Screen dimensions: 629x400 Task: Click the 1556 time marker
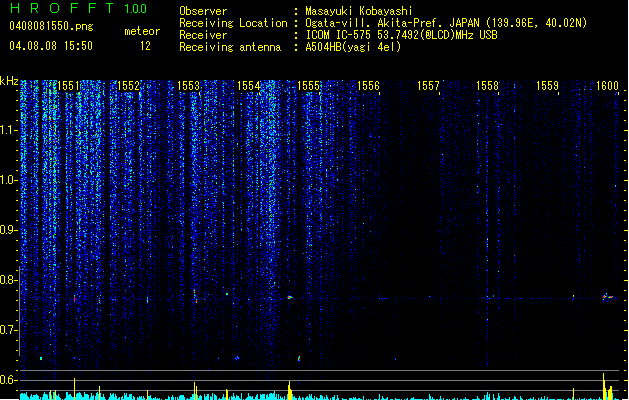pyautogui.click(x=368, y=86)
